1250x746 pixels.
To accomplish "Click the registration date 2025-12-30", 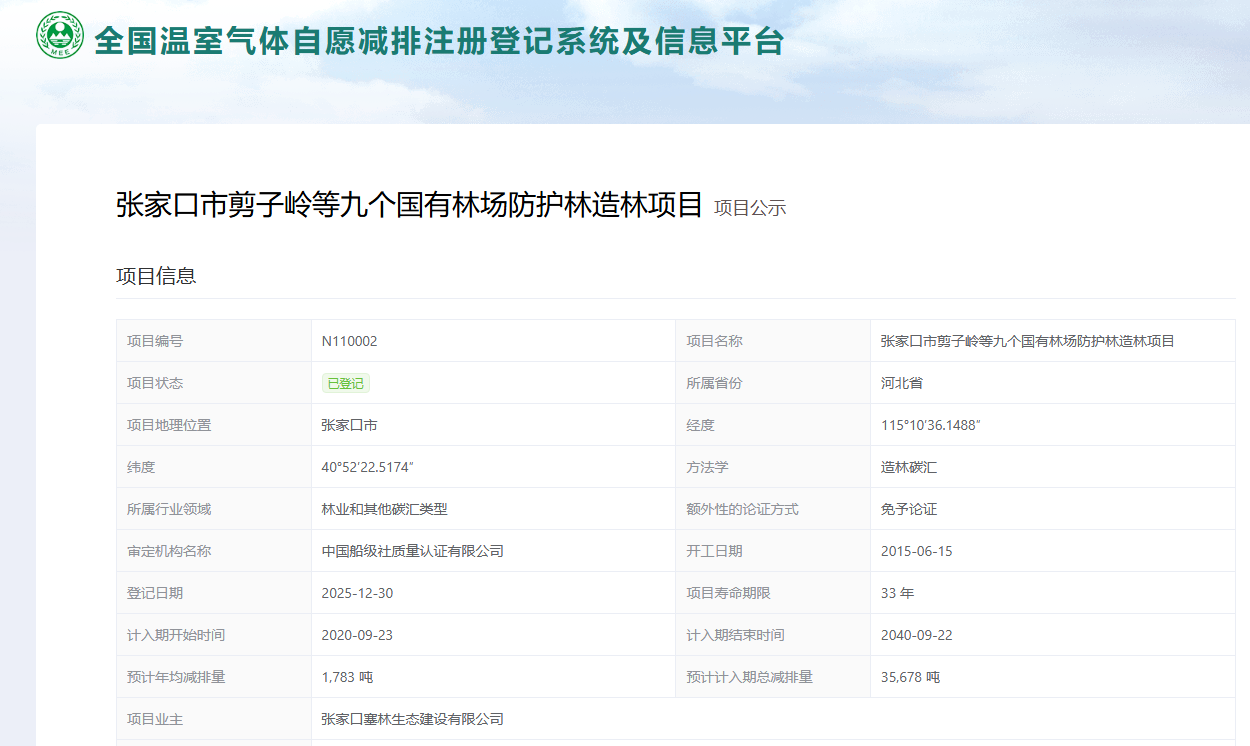I will pos(357,593).
